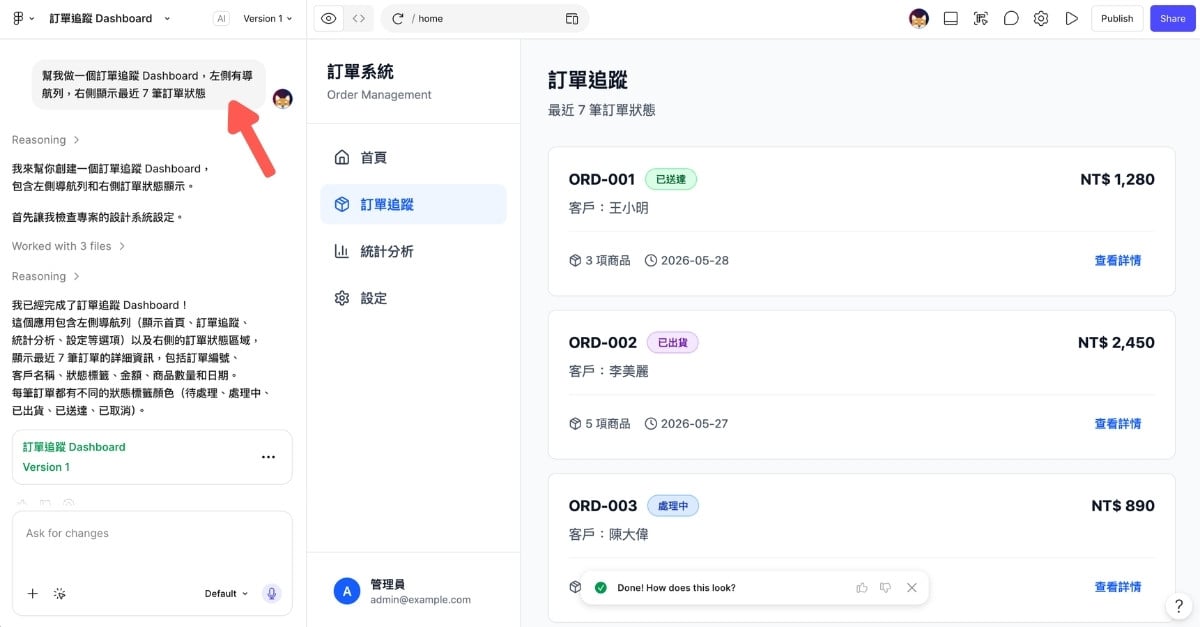Viewport: 1200px width, 627px height.
Task: Click the AI badge in the header
Action: coord(222,18)
